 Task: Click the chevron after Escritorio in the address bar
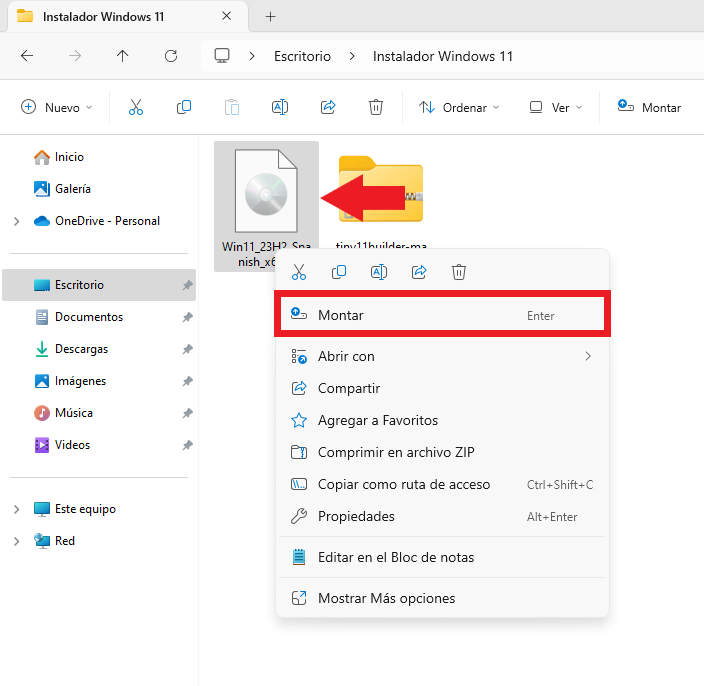point(352,56)
